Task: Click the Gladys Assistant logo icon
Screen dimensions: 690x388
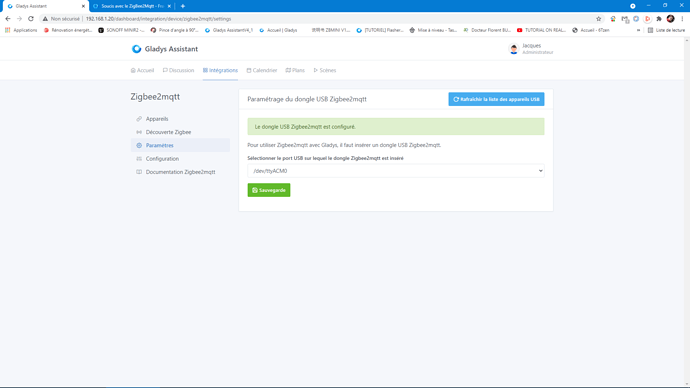Action: click(x=136, y=49)
